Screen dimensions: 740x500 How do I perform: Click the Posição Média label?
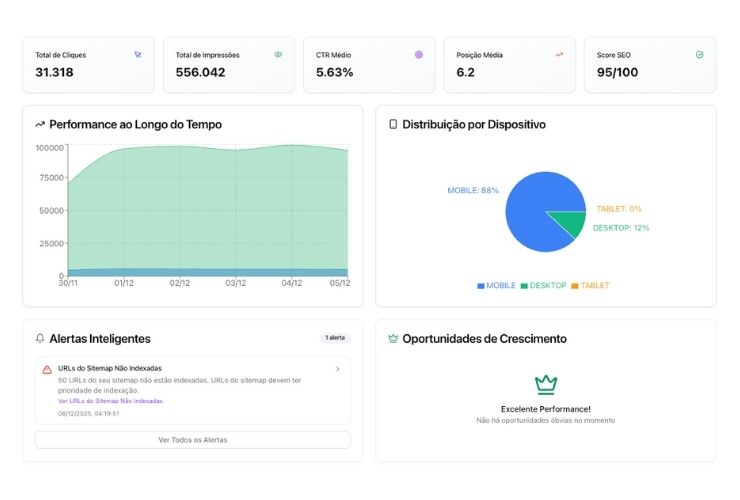pyautogui.click(x=479, y=55)
